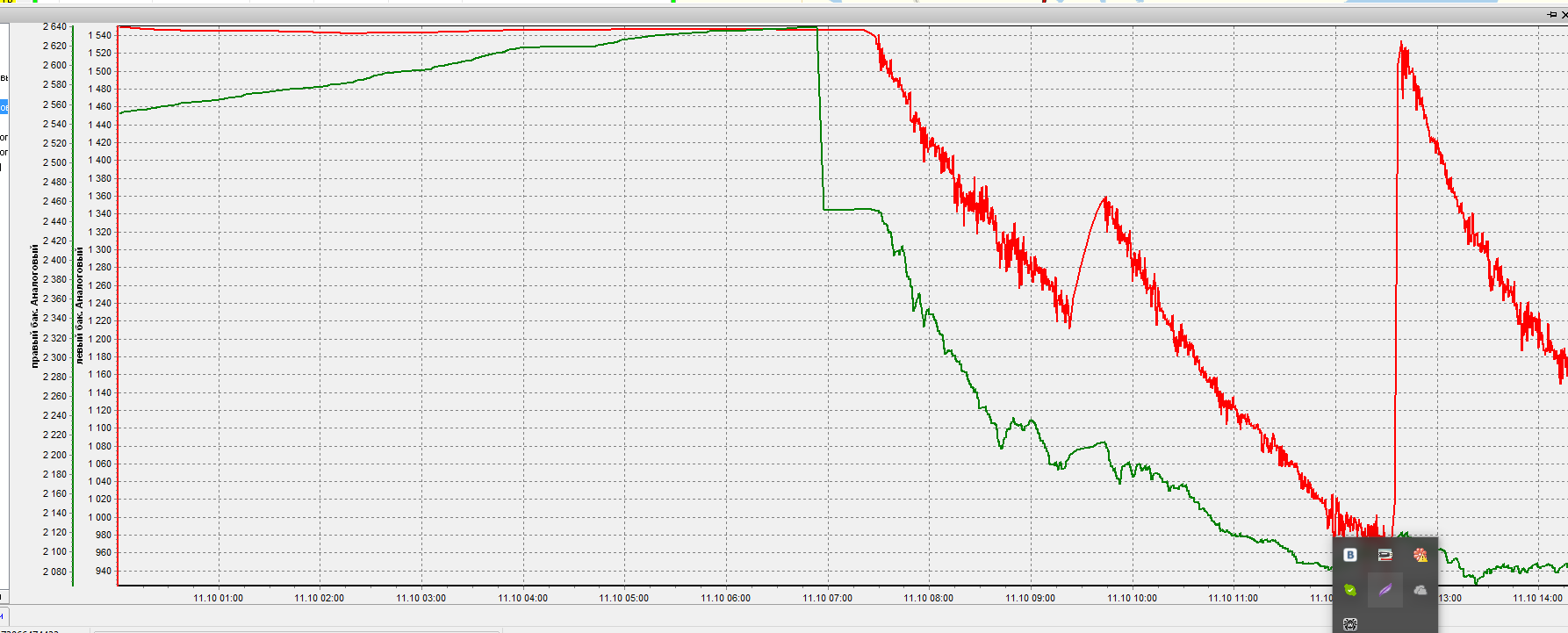Viewport: 1568px width, 633px height.
Task: Click the gray OneDrive cloud tray icon
Action: point(1420,590)
